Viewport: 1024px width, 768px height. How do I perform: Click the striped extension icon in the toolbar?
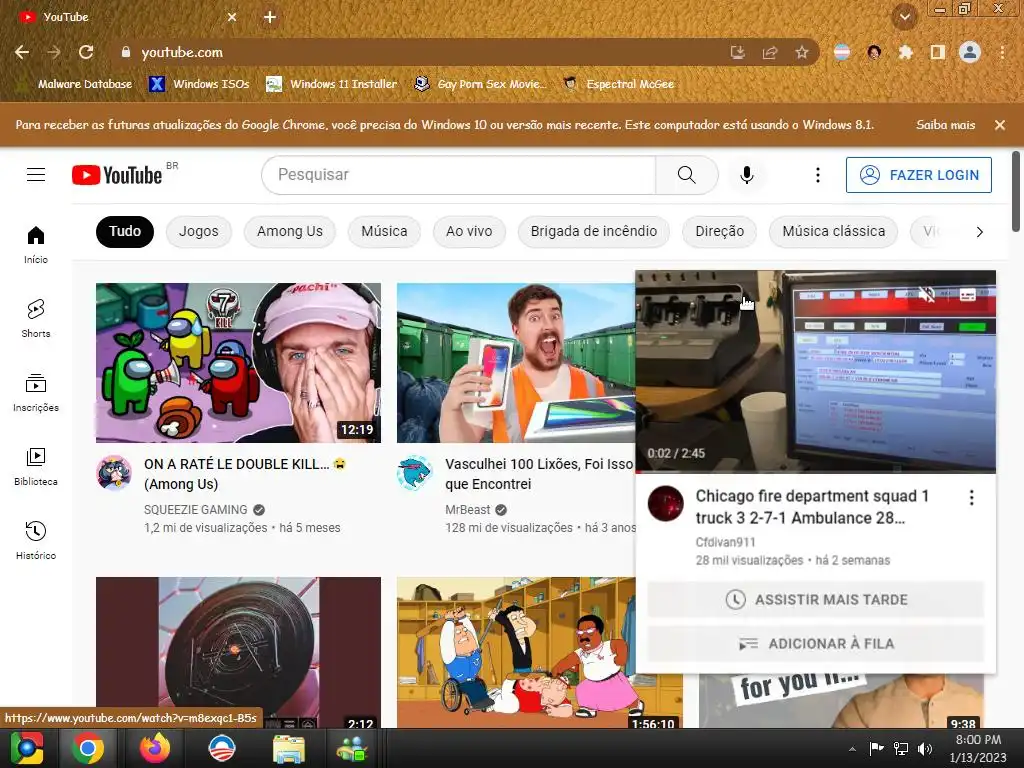coord(842,52)
